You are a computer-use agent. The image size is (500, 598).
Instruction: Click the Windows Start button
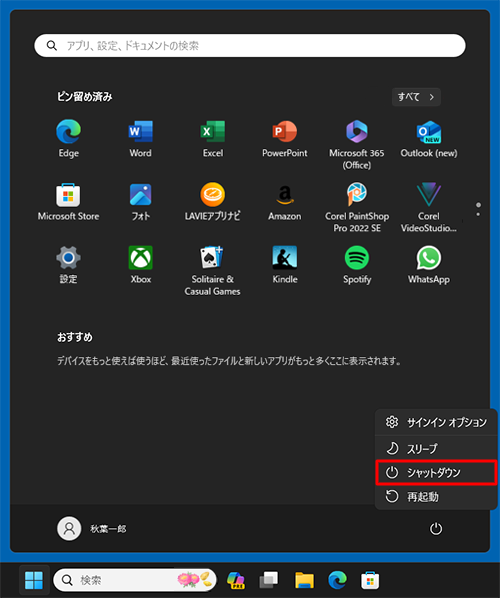click(x=34, y=580)
